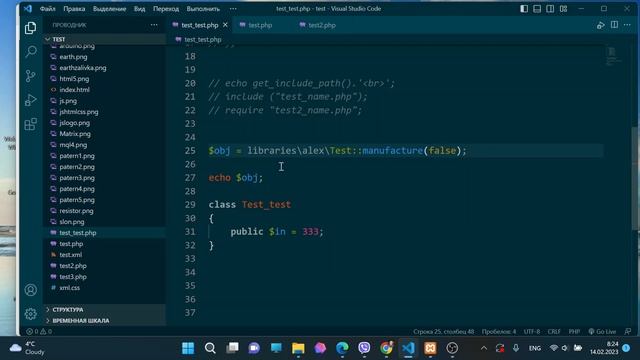The width and height of the screenshot is (640, 360).
Task: Open customize layout icon
Action: click(x=563, y=9)
